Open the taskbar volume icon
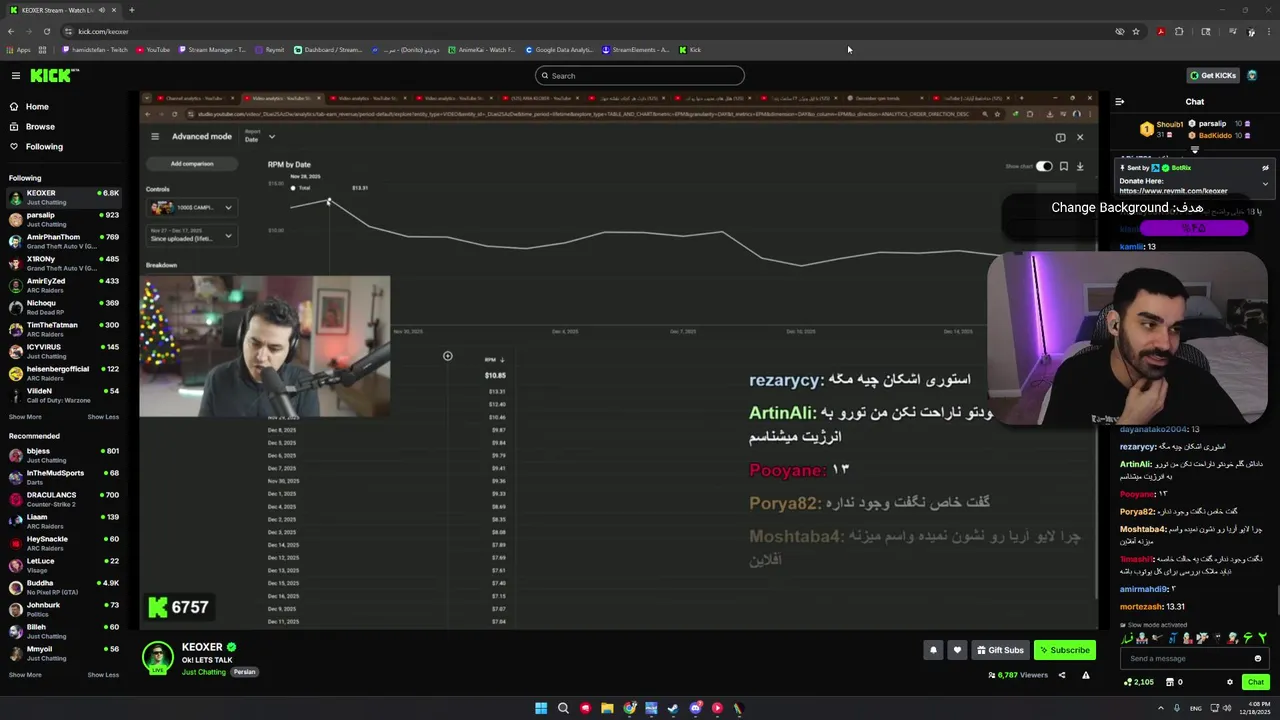This screenshot has width=1280, height=720. (x=1227, y=708)
